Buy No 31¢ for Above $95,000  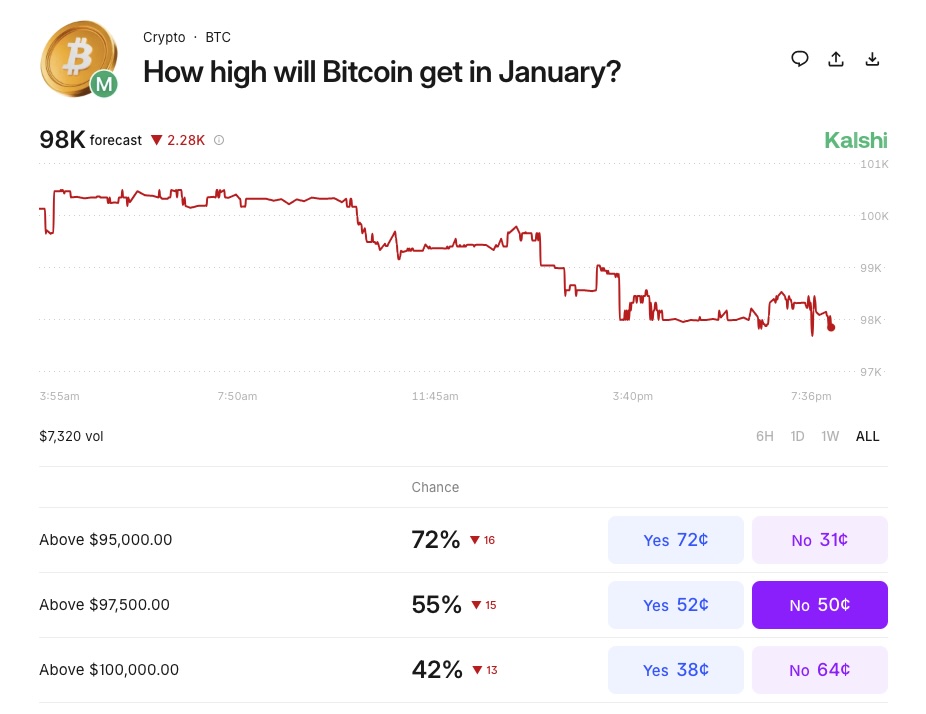(819, 540)
